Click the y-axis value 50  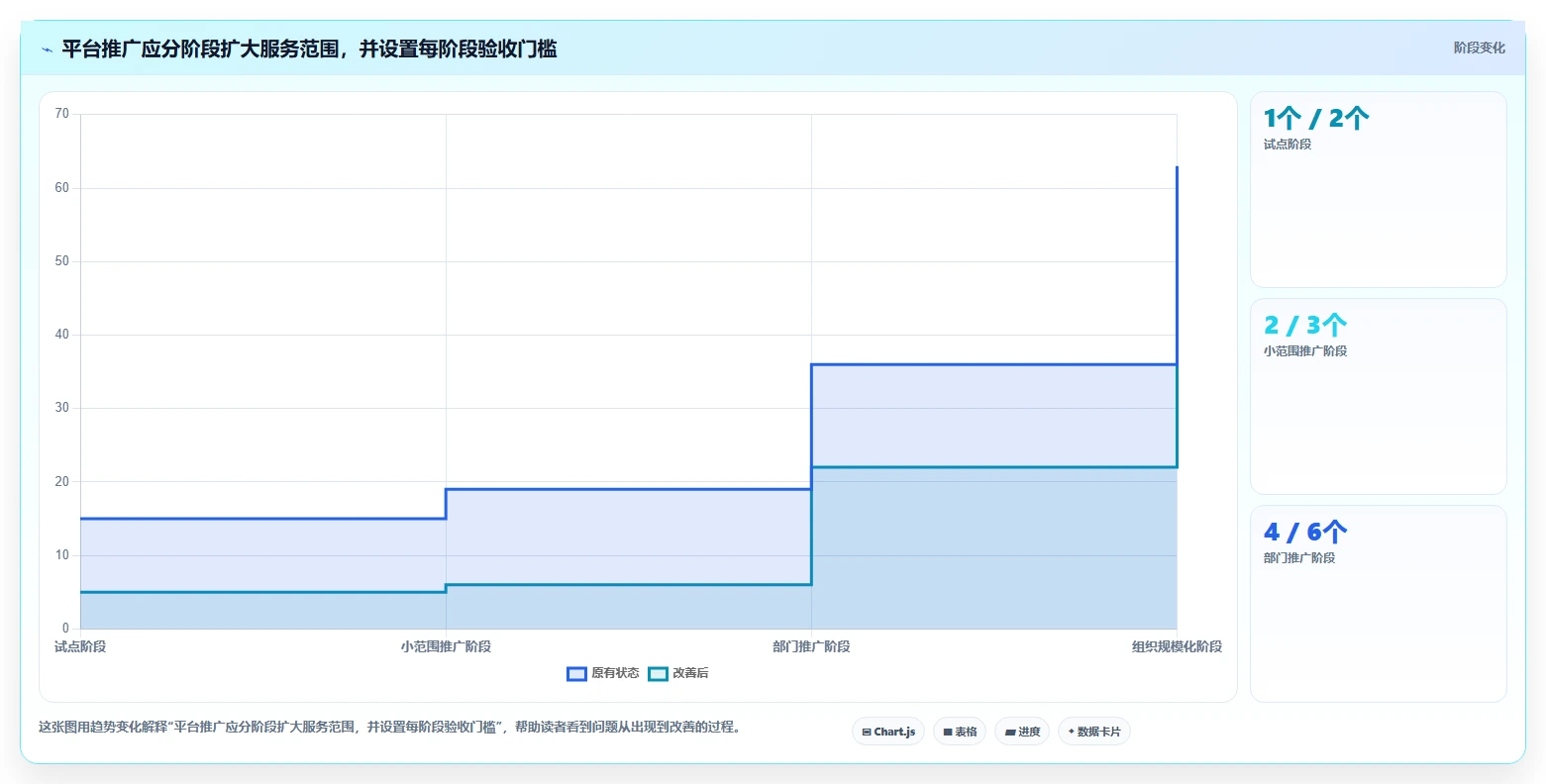click(62, 261)
